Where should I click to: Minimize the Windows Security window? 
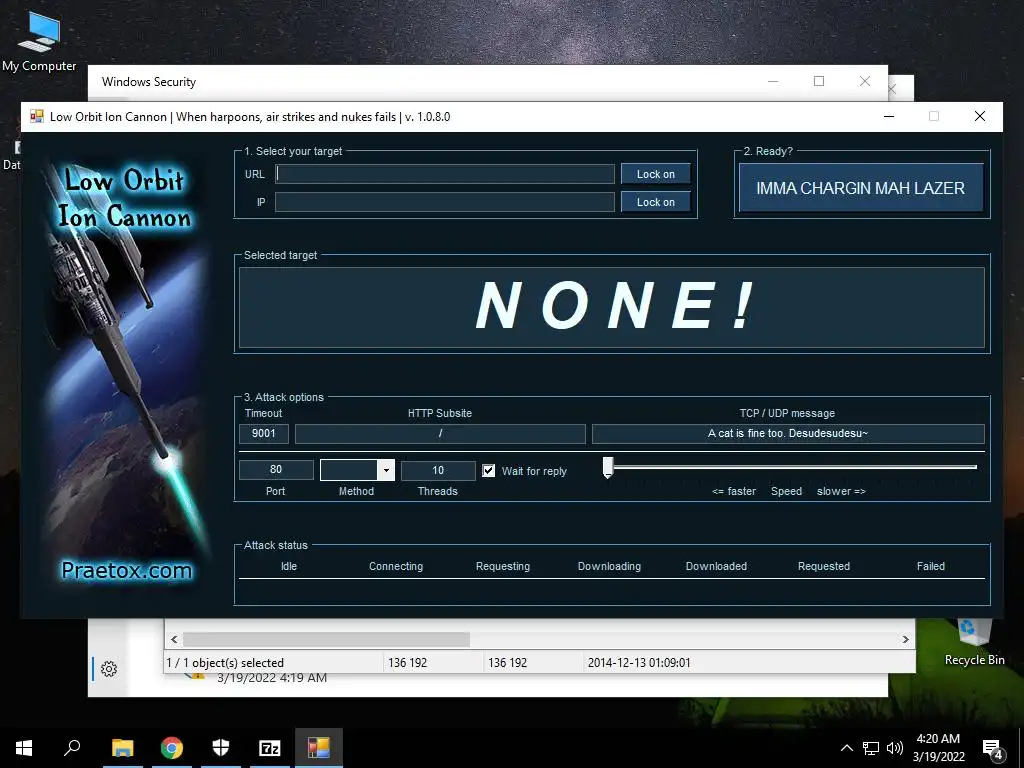click(x=773, y=81)
